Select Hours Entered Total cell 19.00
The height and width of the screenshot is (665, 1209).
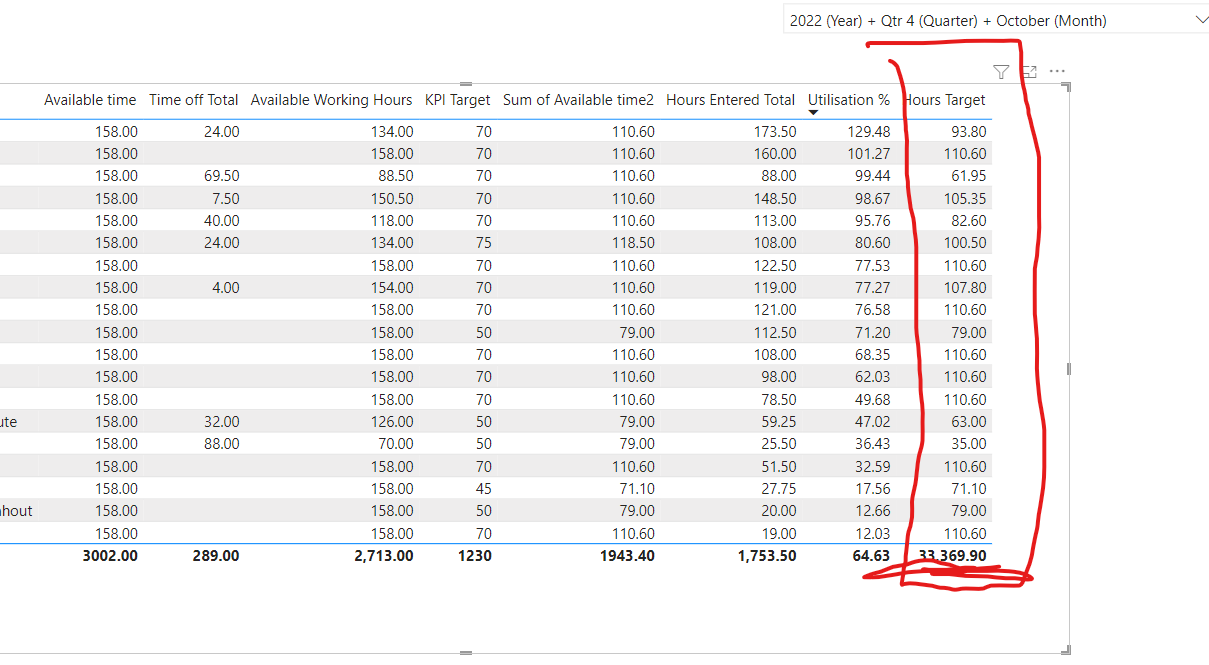pos(778,534)
